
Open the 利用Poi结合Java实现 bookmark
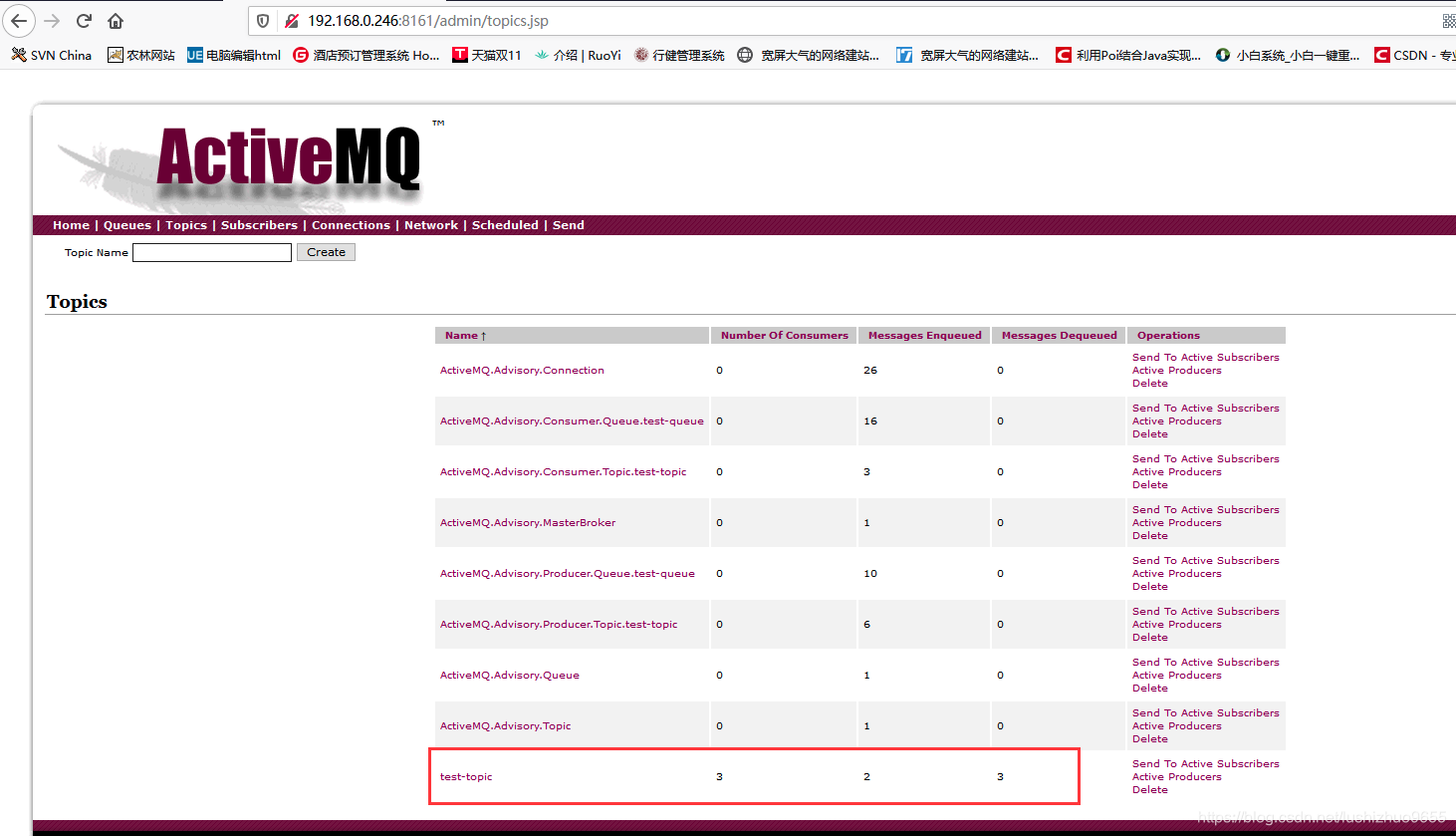tap(1128, 55)
